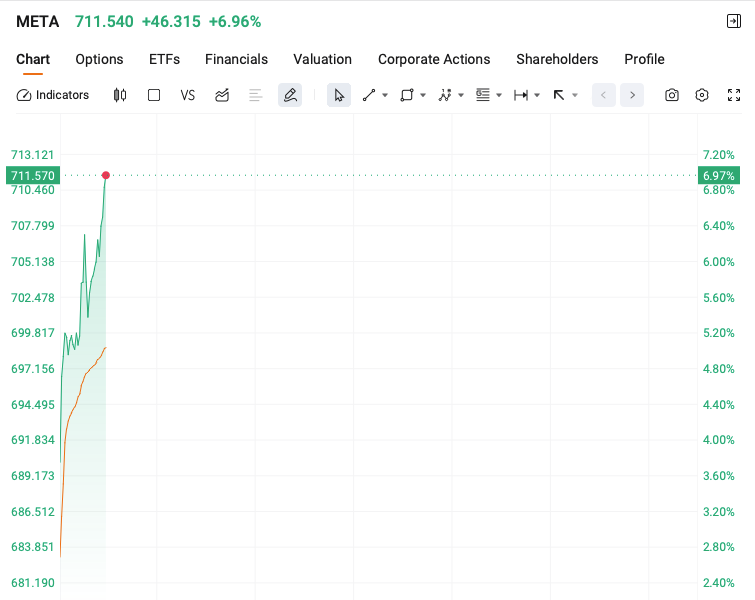Viewport: 755px width, 600px height.
Task: Open the Valuation tab
Action: pyautogui.click(x=323, y=59)
